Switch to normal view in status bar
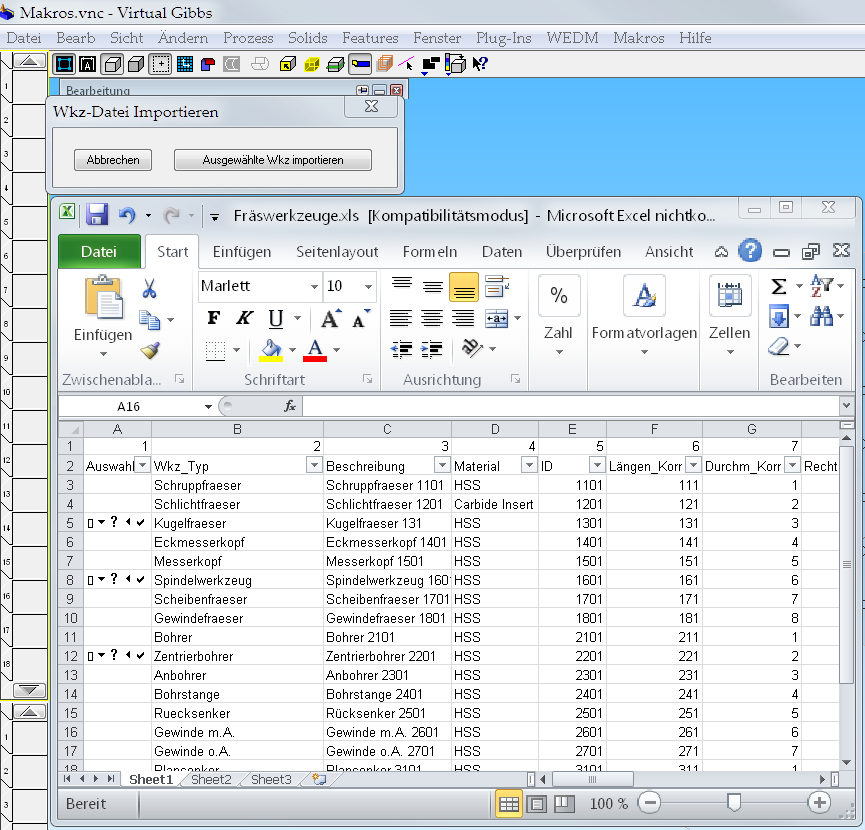865x830 pixels. click(509, 804)
